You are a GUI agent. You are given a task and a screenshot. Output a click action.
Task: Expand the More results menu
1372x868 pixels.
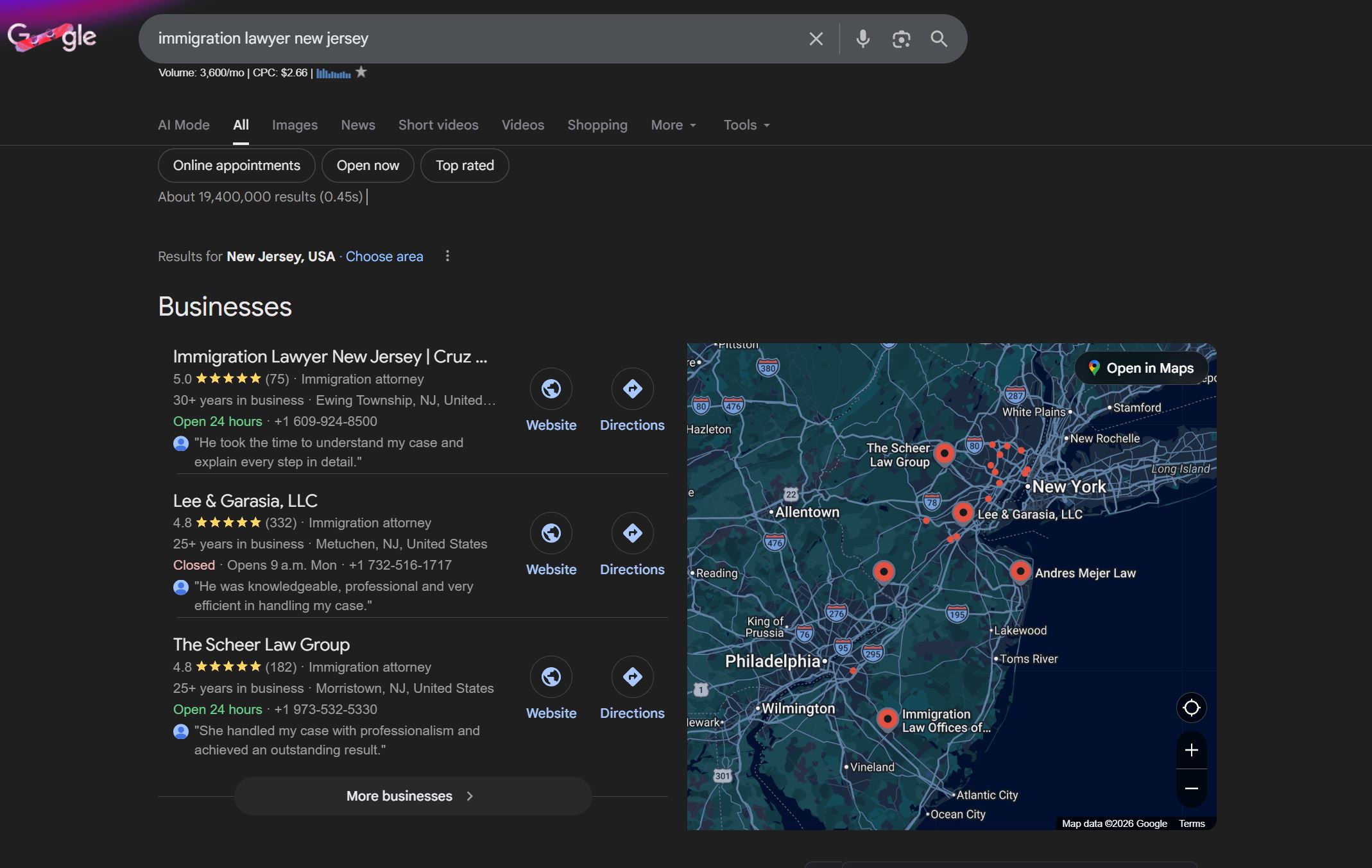(x=672, y=125)
